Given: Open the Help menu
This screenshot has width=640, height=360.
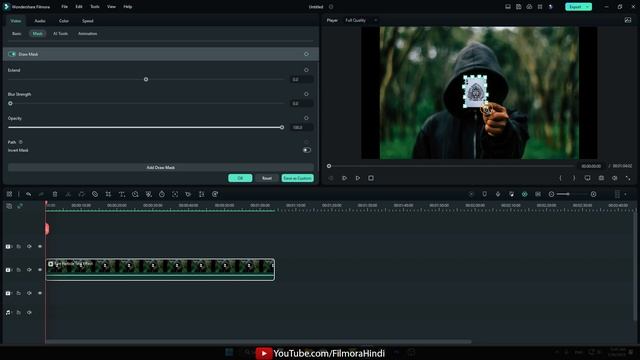Looking at the screenshot, I should tap(128, 7).
